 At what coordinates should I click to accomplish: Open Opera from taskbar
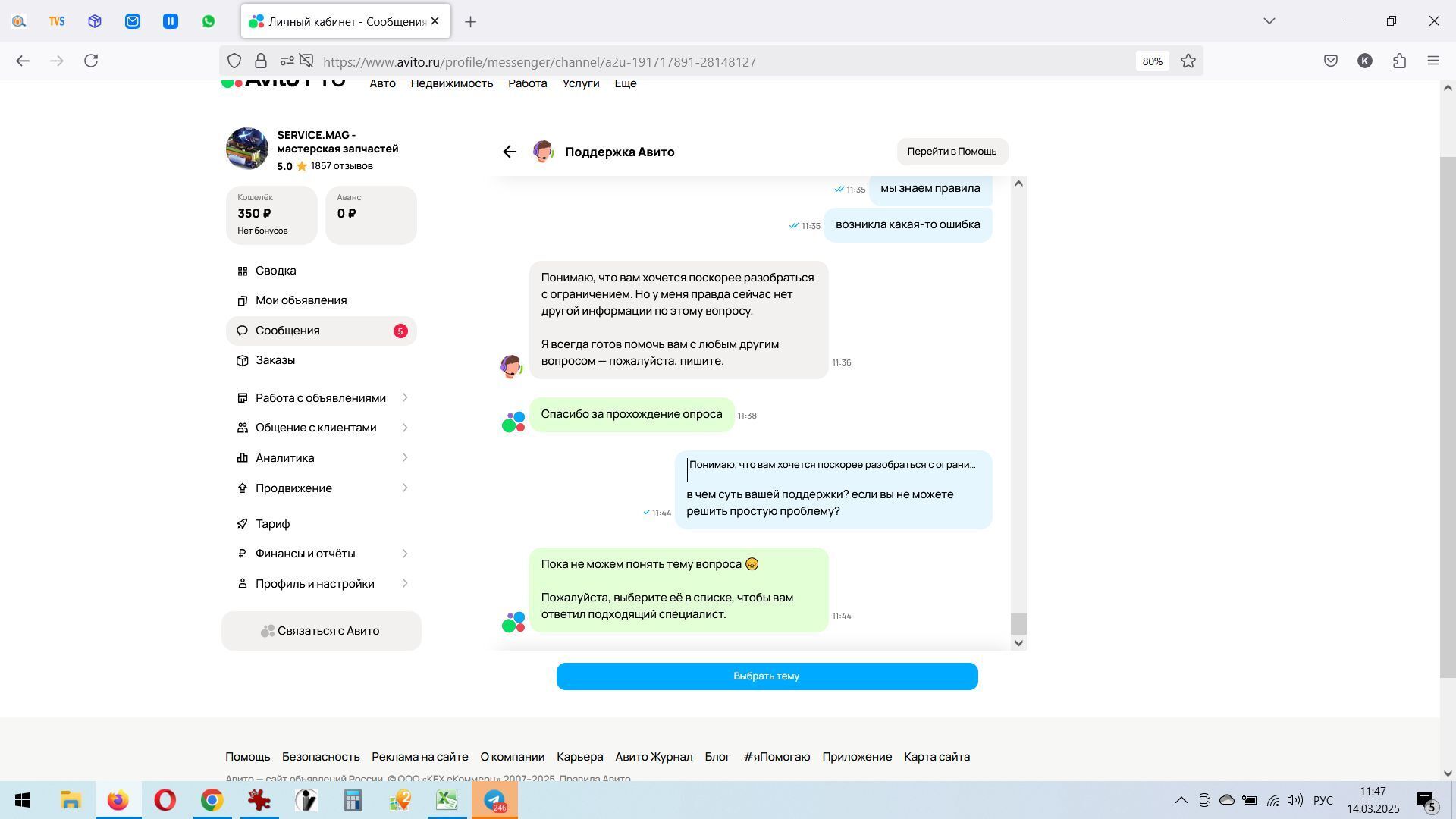point(165,801)
